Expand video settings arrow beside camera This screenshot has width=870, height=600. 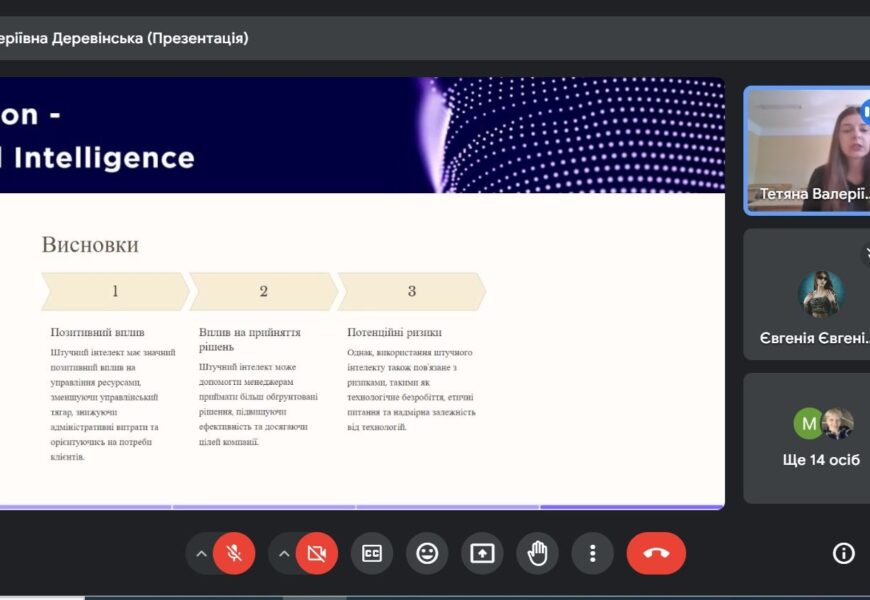click(284, 553)
